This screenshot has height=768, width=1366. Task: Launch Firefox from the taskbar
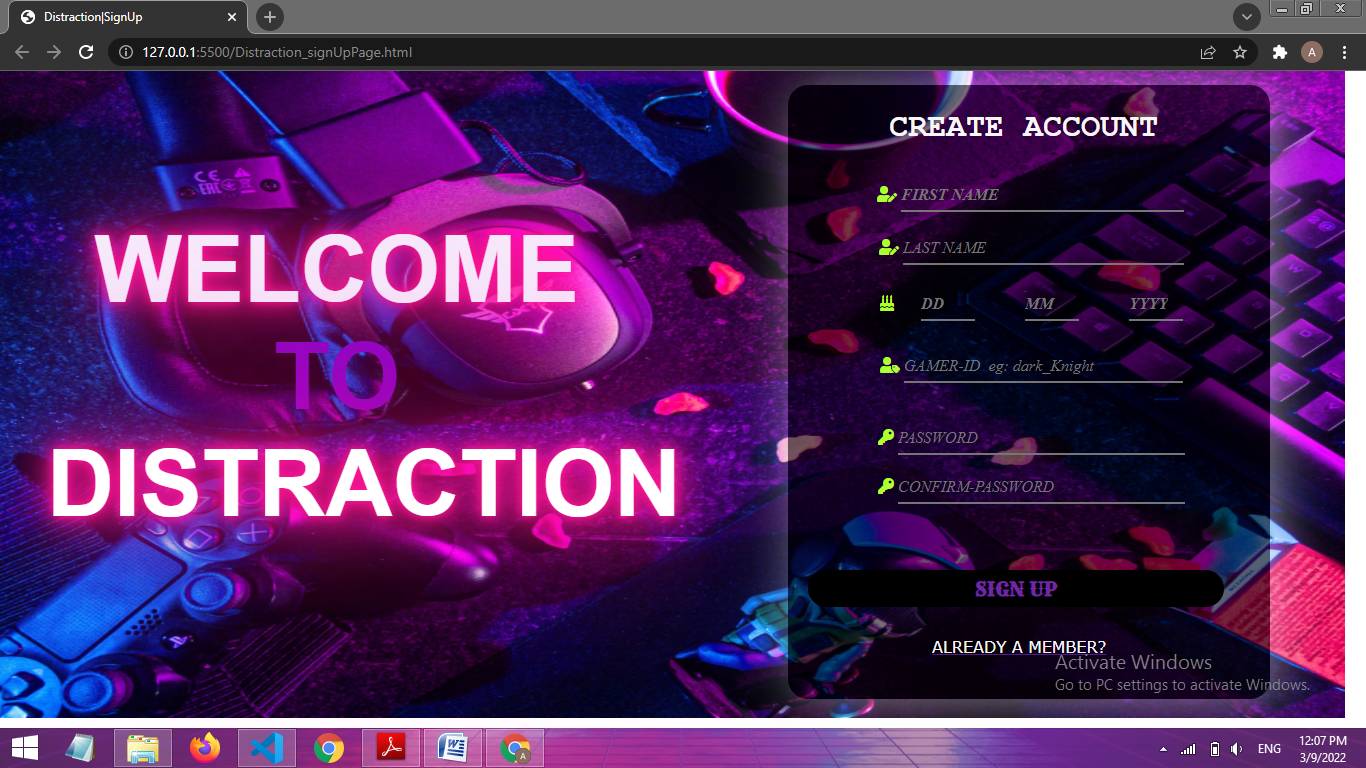pyautogui.click(x=205, y=748)
